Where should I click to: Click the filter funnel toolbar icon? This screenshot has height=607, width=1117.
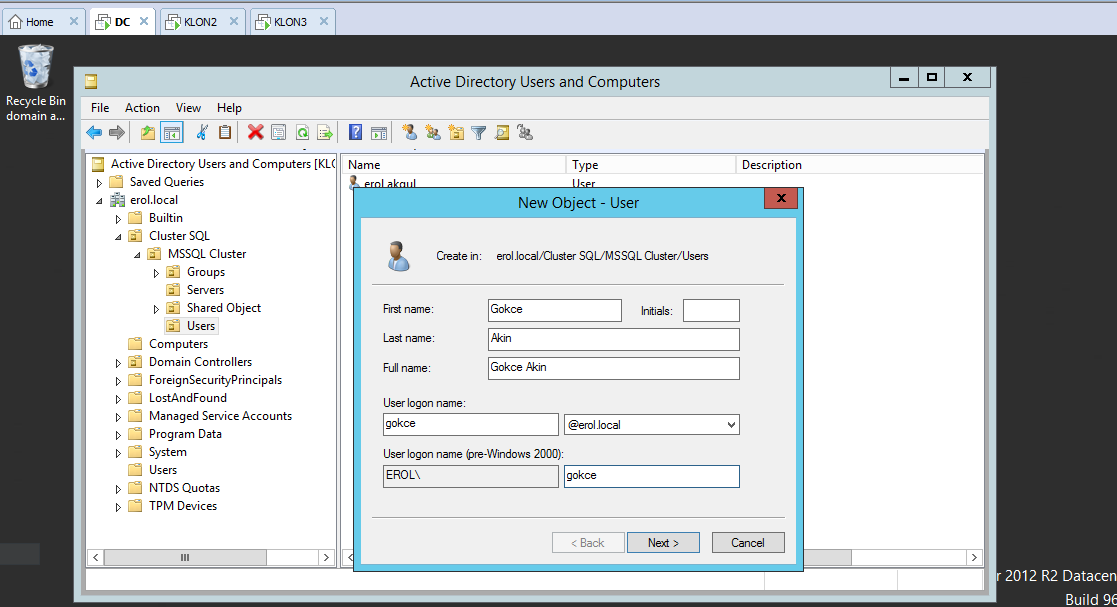(479, 132)
